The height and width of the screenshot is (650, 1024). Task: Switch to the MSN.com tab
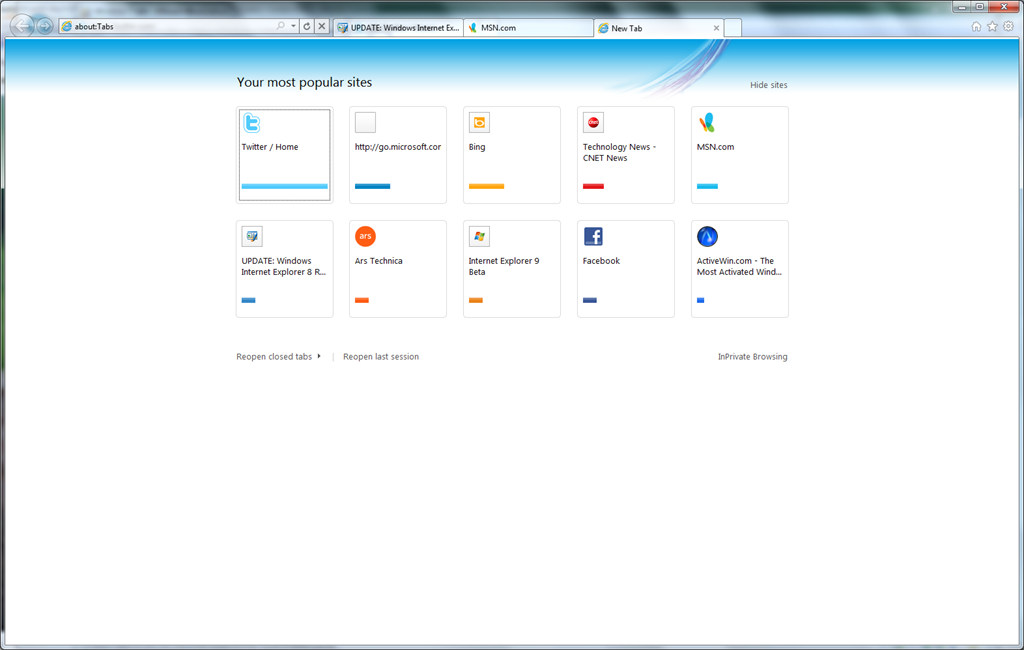[528, 28]
